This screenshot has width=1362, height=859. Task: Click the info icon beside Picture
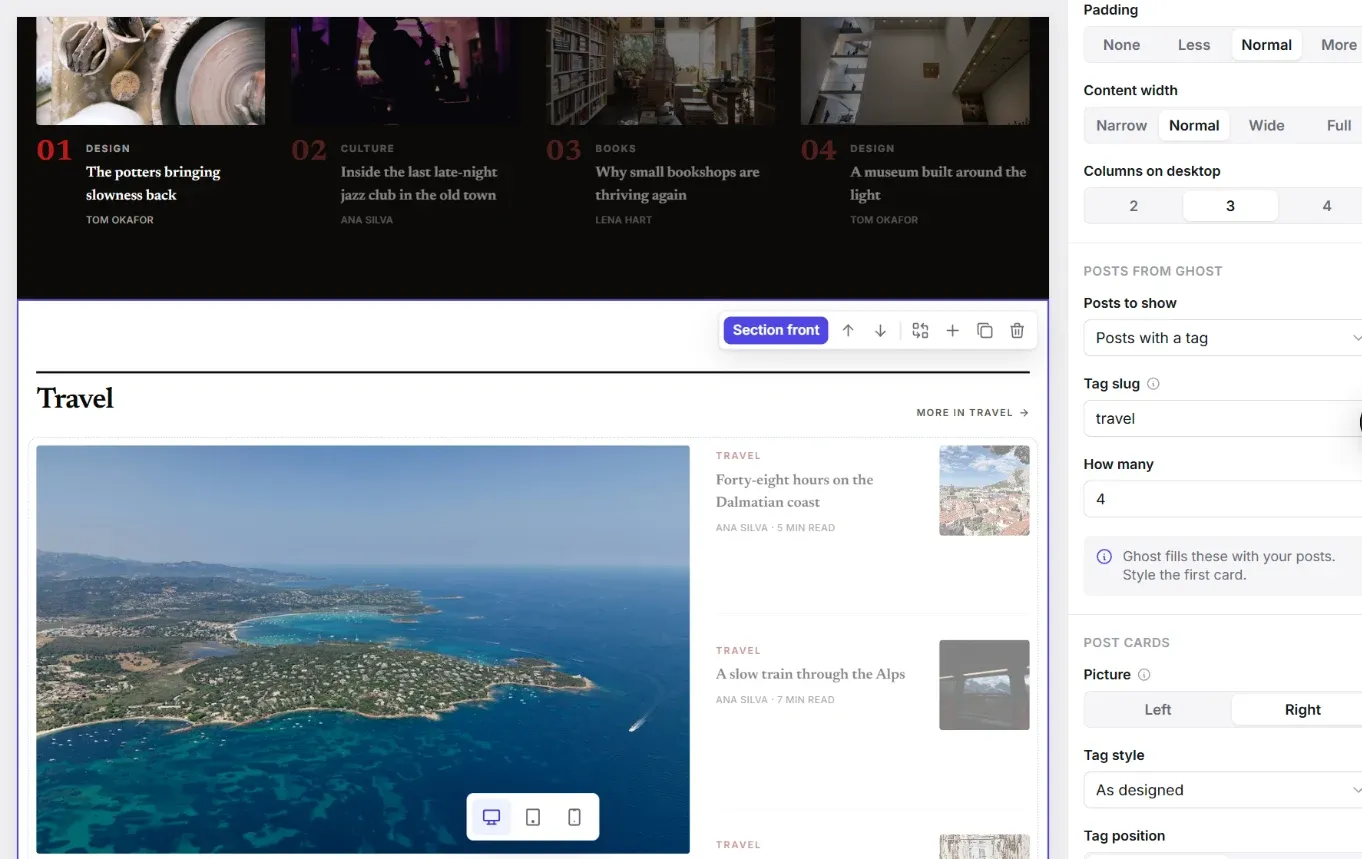click(1144, 675)
